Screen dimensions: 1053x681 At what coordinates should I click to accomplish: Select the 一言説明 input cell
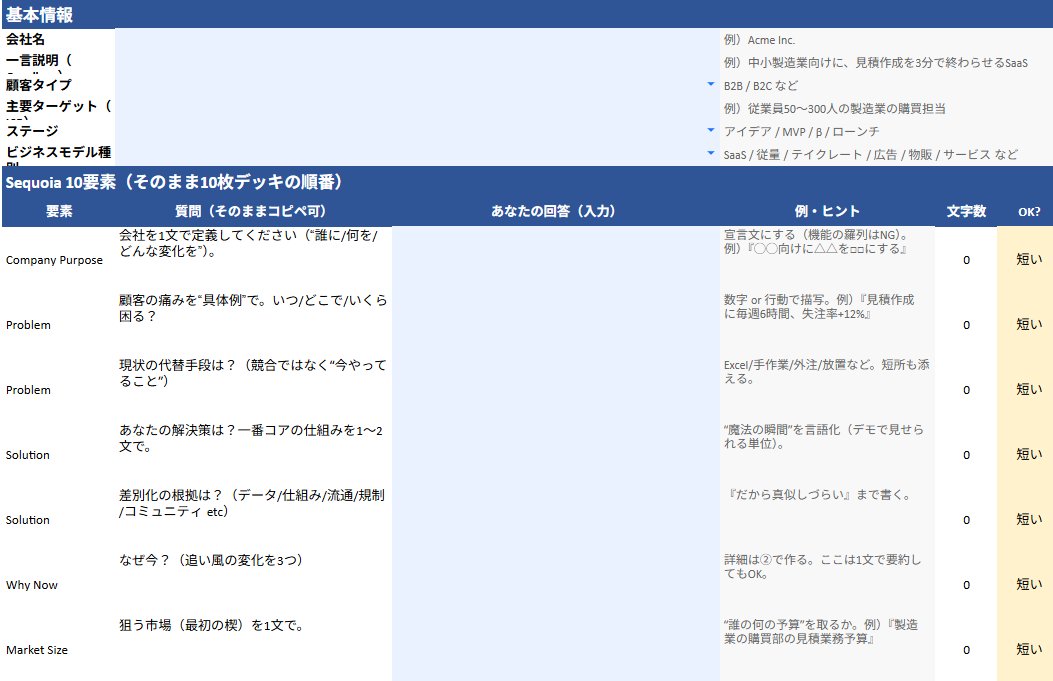tap(417, 62)
